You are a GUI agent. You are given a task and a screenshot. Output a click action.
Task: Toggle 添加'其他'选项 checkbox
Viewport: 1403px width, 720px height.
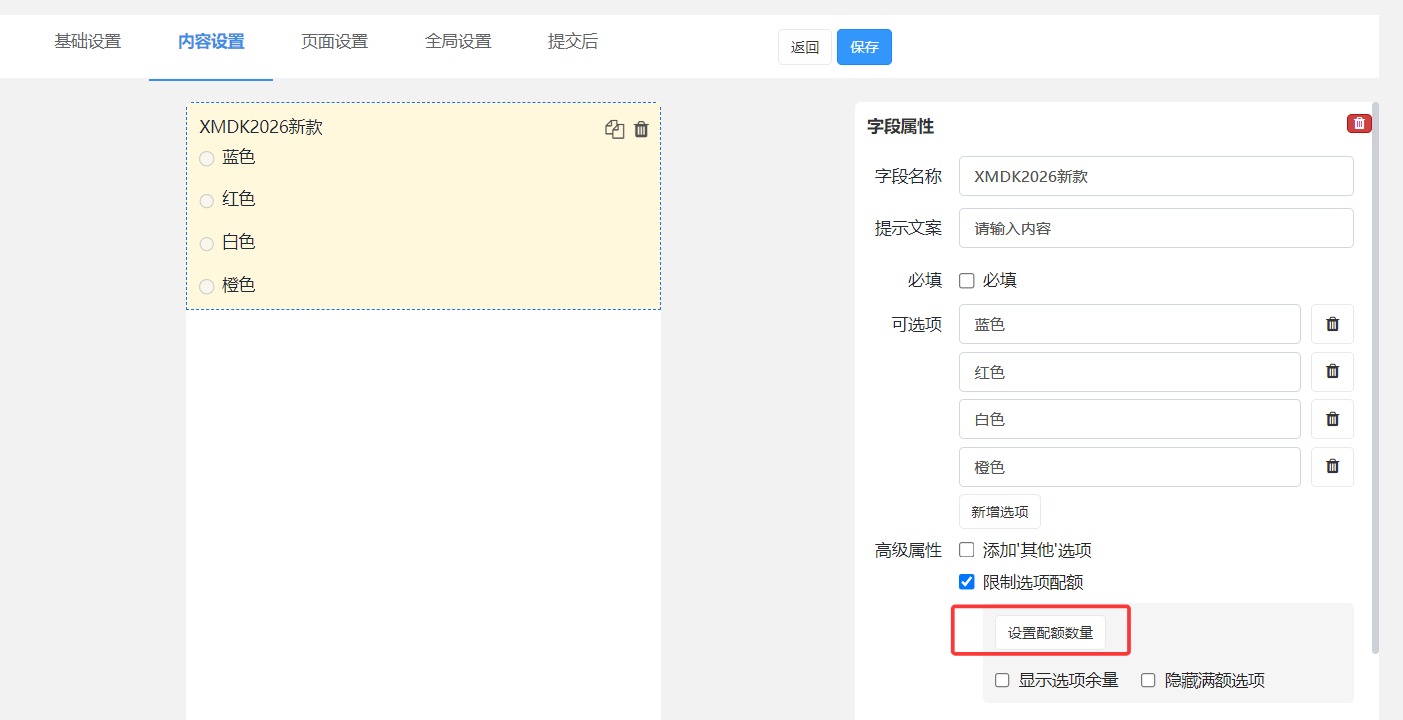[x=967, y=550]
